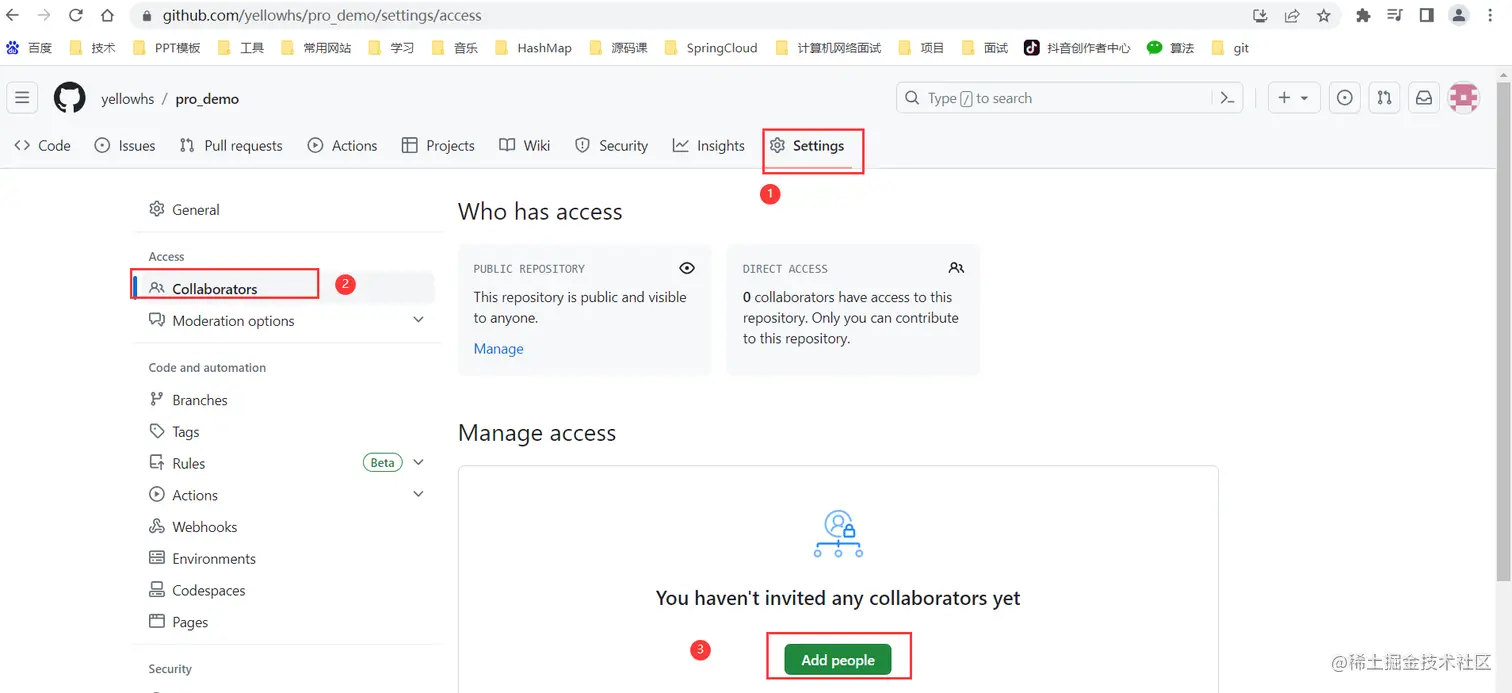This screenshot has width=1512, height=693.
Task: Install app via the address bar download icon
Action: point(1260,15)
